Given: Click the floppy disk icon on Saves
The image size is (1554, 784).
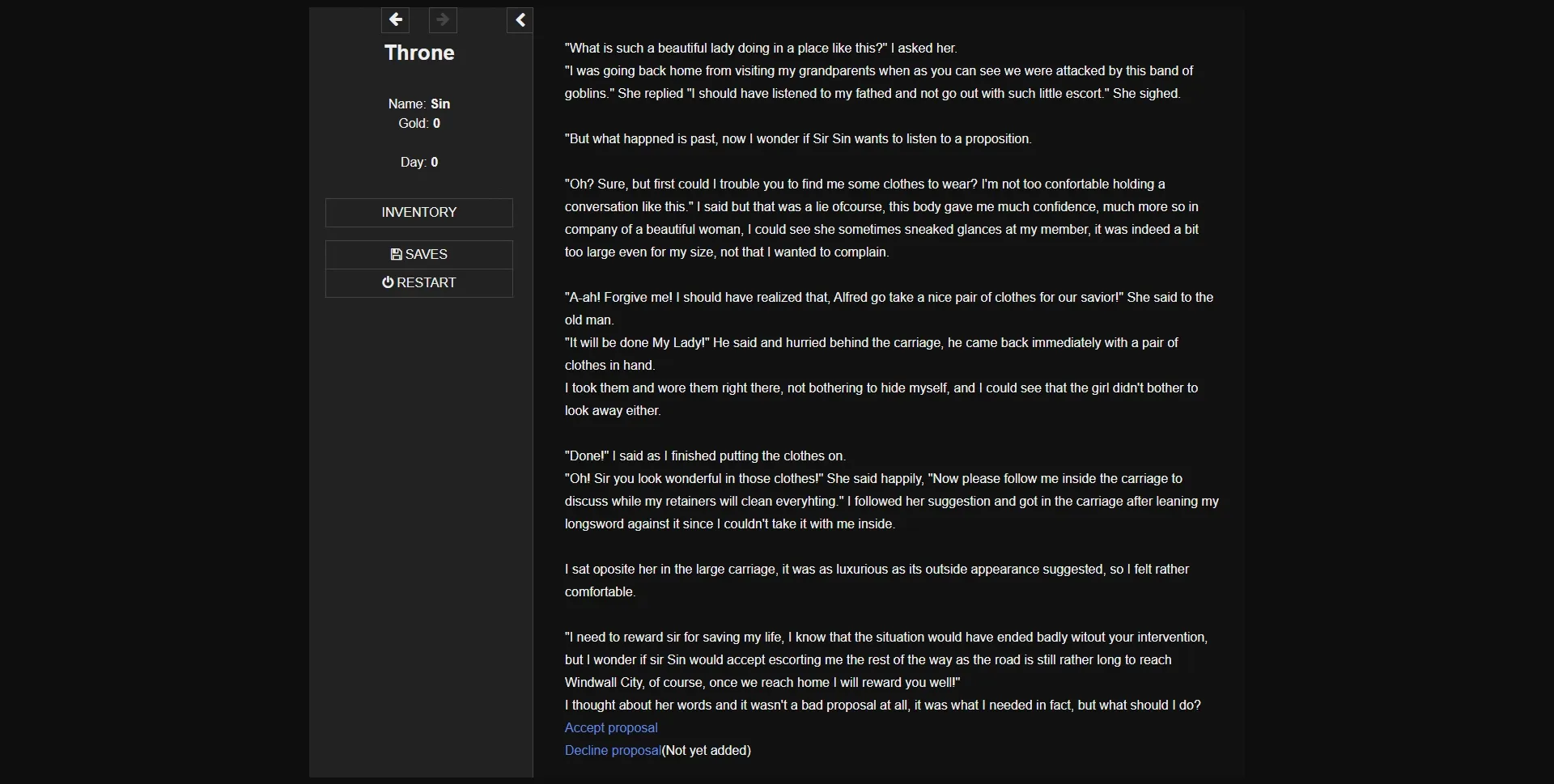Looking at the screenshot, I should (x=396, y=254).
